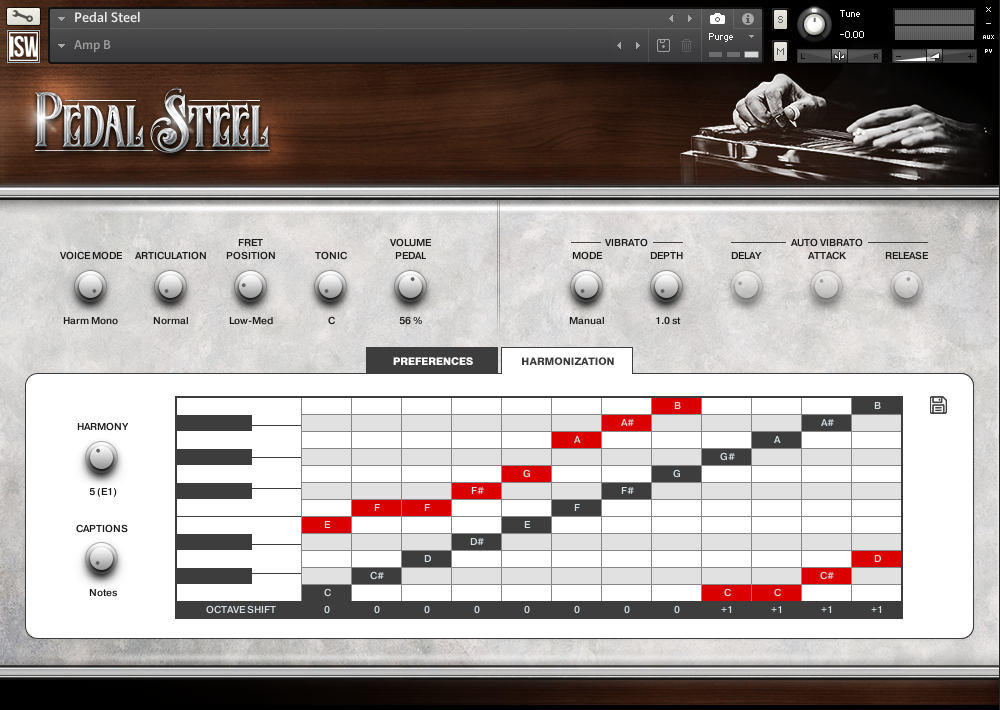This screenshot has height=710, width=1000.
Task: Enable Solo on the instrument
Action: click(x=779, y=19)
